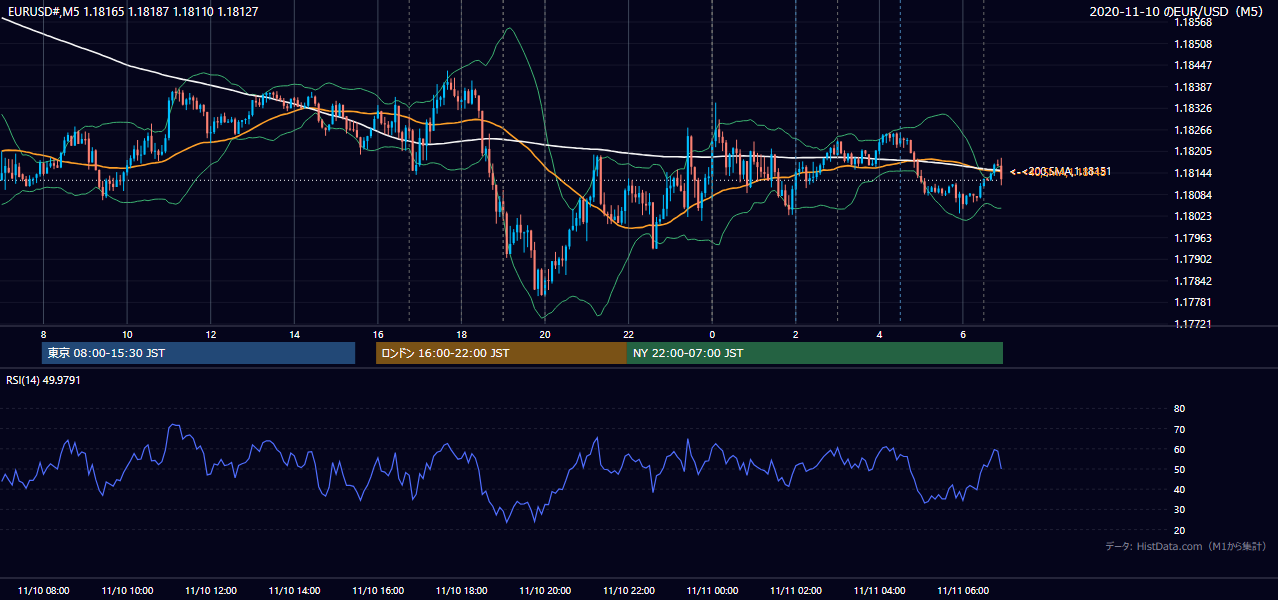1278x600 pixels.
Task: Click RSI scale value 50
Action: (1179, 469)
